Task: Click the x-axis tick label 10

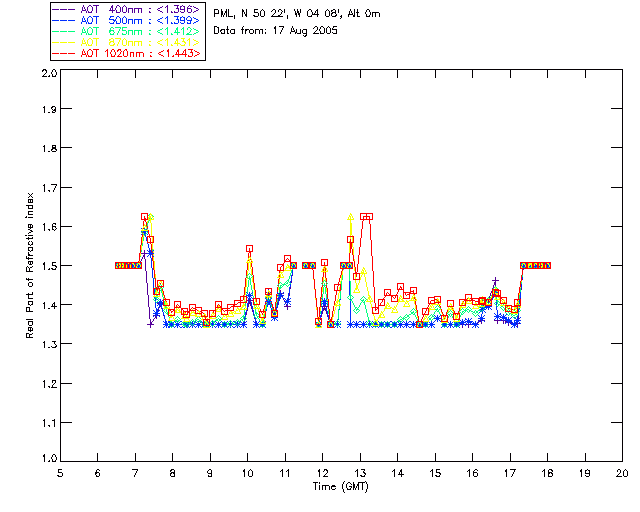Action: (247, 473)
